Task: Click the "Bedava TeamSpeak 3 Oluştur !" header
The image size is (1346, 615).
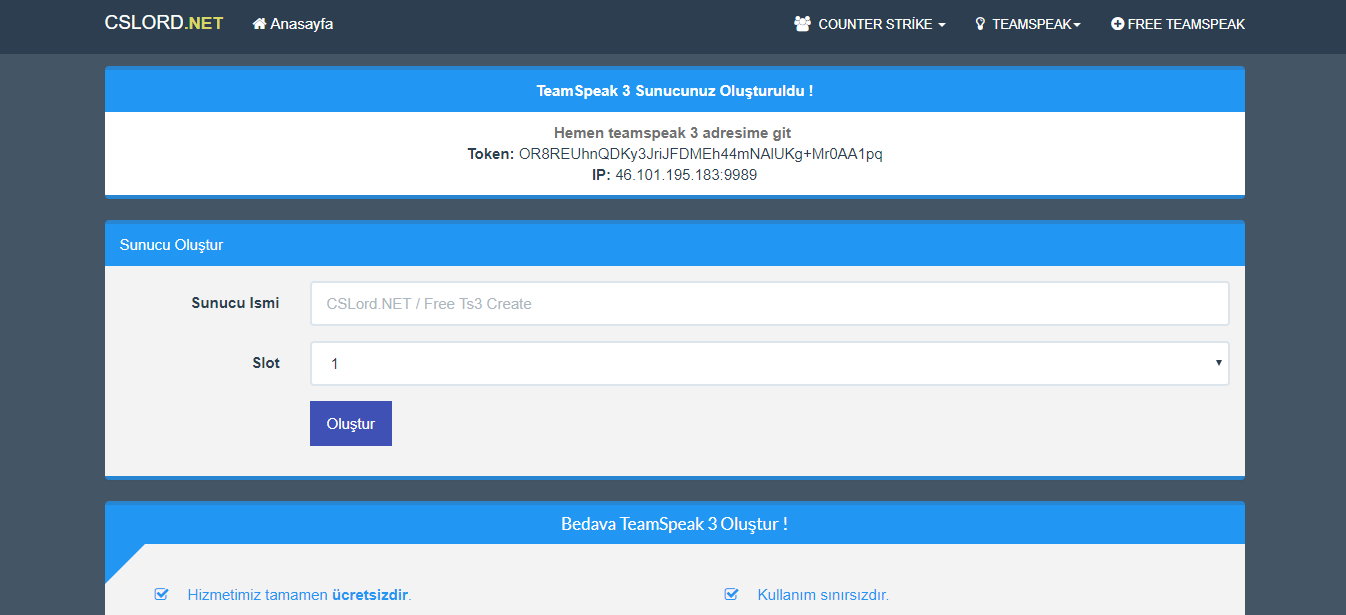Action: (x=675, y=523)
